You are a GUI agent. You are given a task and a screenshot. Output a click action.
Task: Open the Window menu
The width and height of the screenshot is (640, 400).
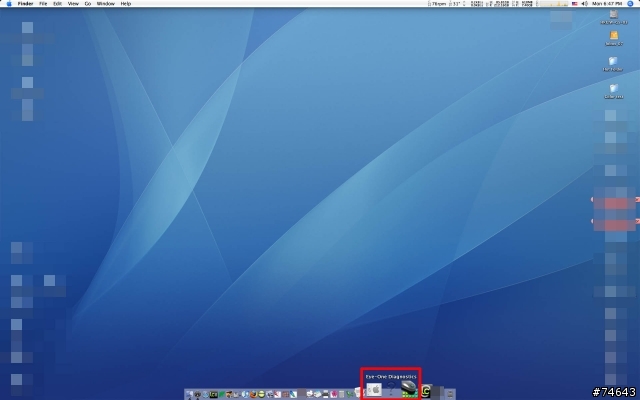click(105, 3)
